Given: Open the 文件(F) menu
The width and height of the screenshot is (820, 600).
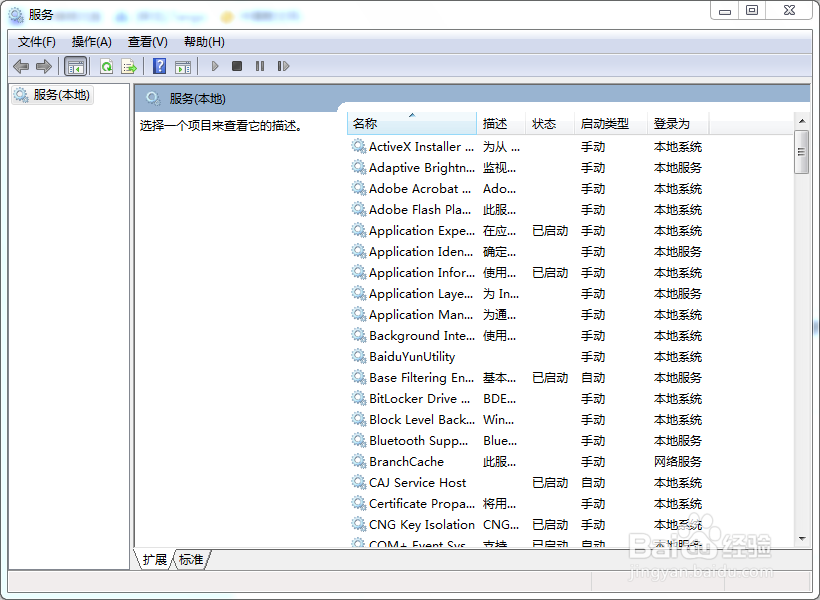Looking at the screenshot, I should pos(37,42).
